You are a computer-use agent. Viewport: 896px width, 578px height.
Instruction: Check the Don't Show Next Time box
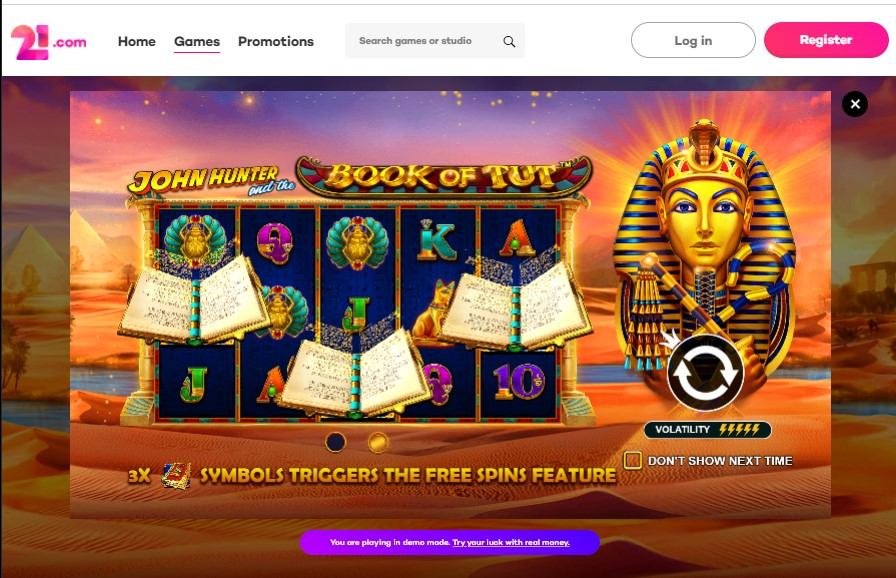[633, 460]
